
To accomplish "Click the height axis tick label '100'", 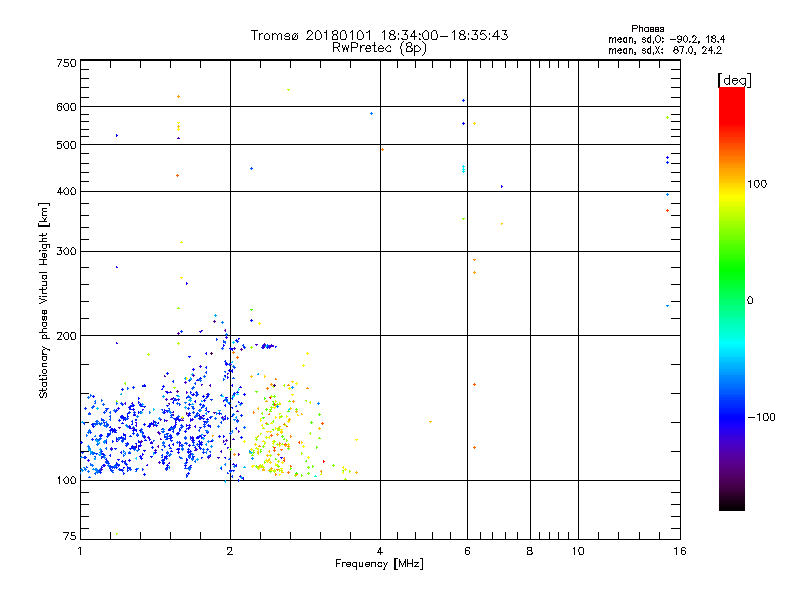I will 67,481.
